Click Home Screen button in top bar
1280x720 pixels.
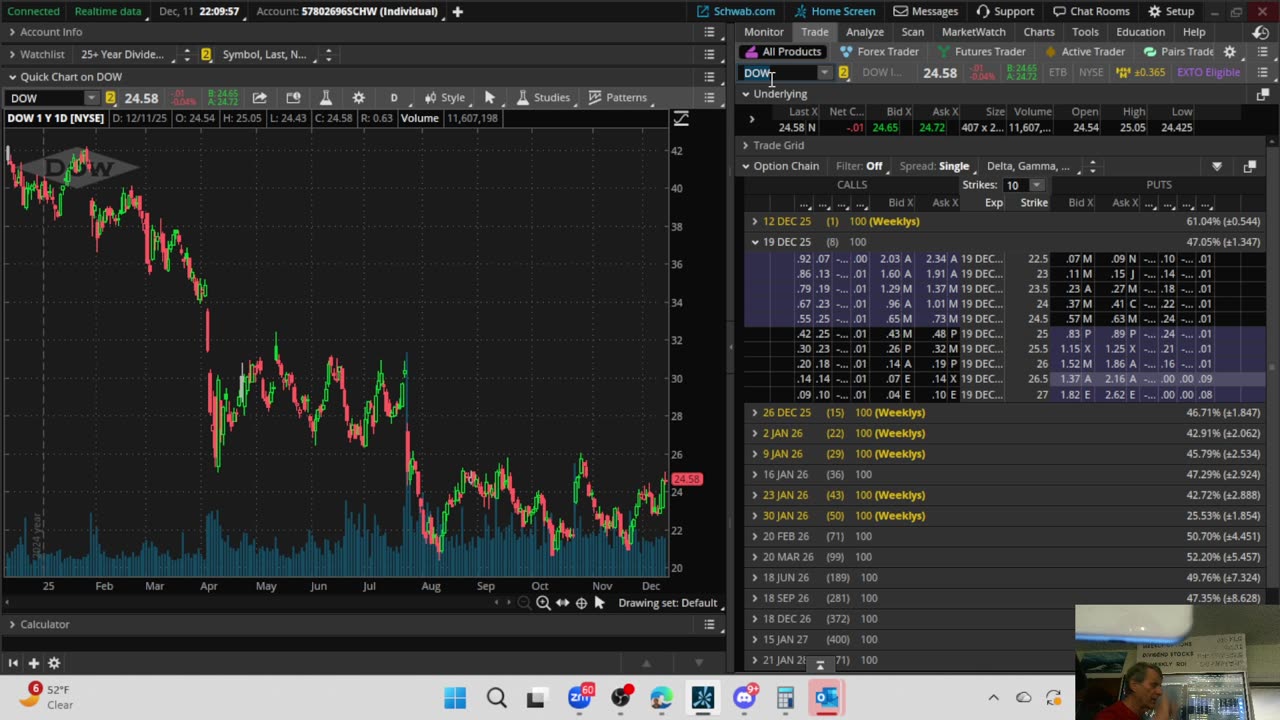click(x=835, y=11)
